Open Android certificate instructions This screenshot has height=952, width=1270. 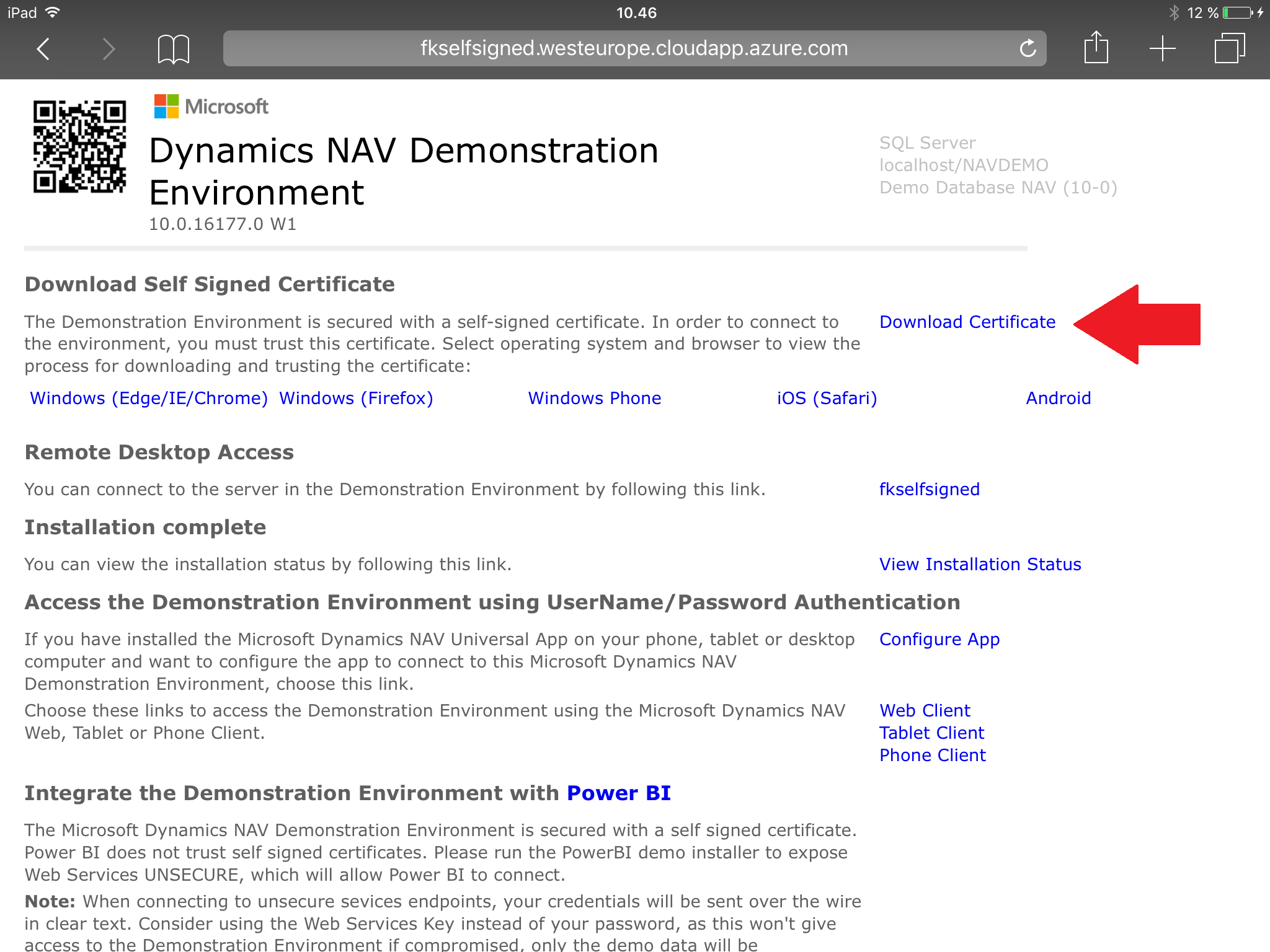(1058, 399)
